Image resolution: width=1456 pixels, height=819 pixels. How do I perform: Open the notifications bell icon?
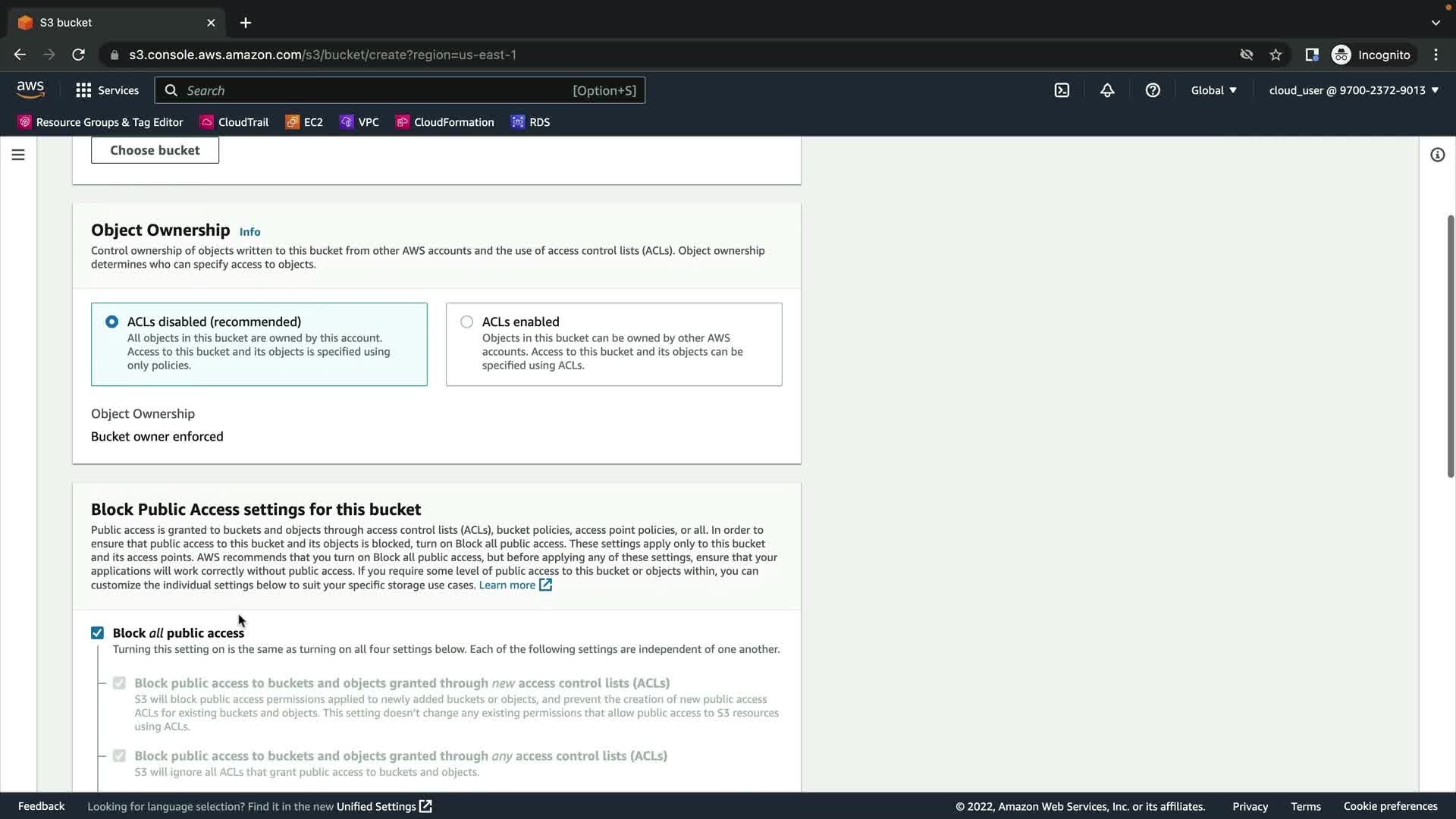(x=1107, y=90)
